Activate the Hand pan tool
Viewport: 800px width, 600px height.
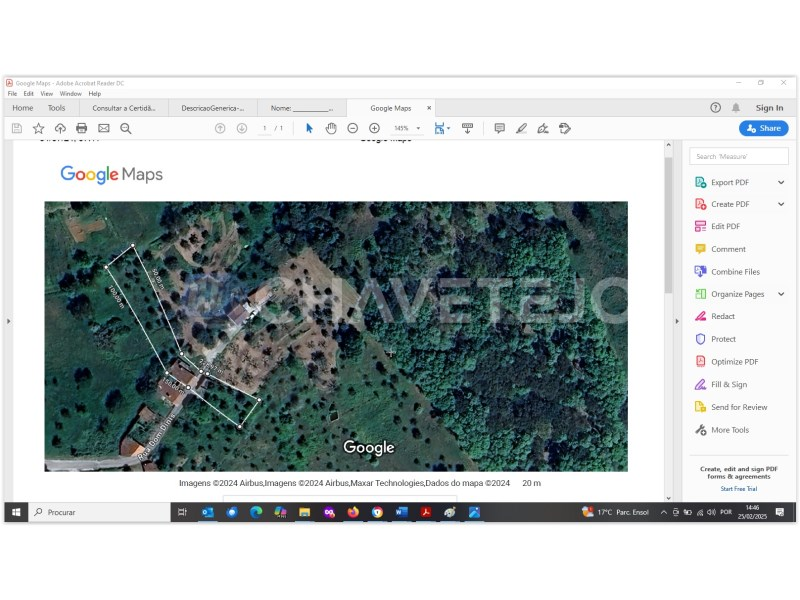(x=331, y=128)
